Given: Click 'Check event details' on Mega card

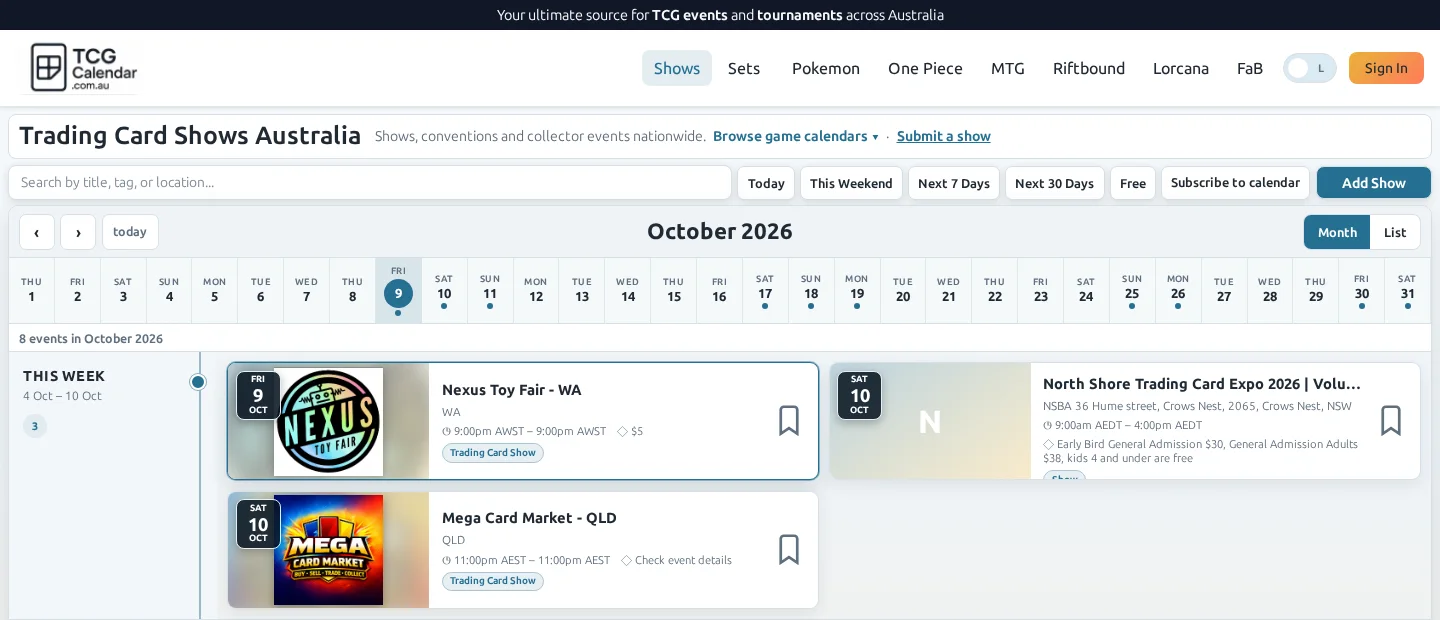Looking at the screenshot, I should click(683, 560).
